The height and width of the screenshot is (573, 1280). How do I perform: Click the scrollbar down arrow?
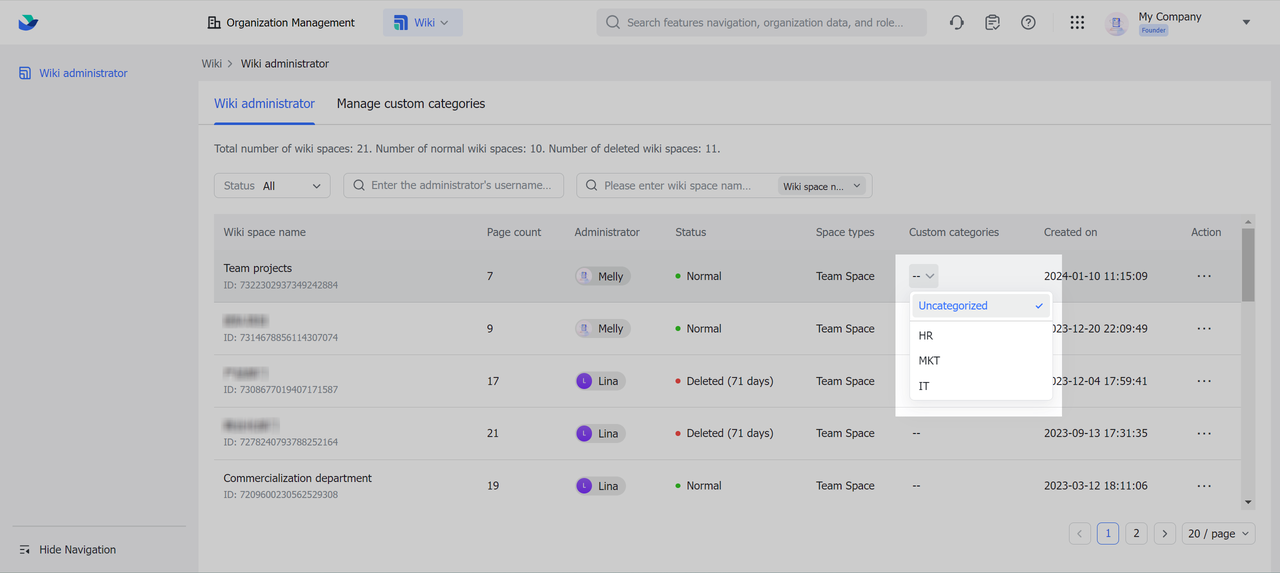[1248, 503]
